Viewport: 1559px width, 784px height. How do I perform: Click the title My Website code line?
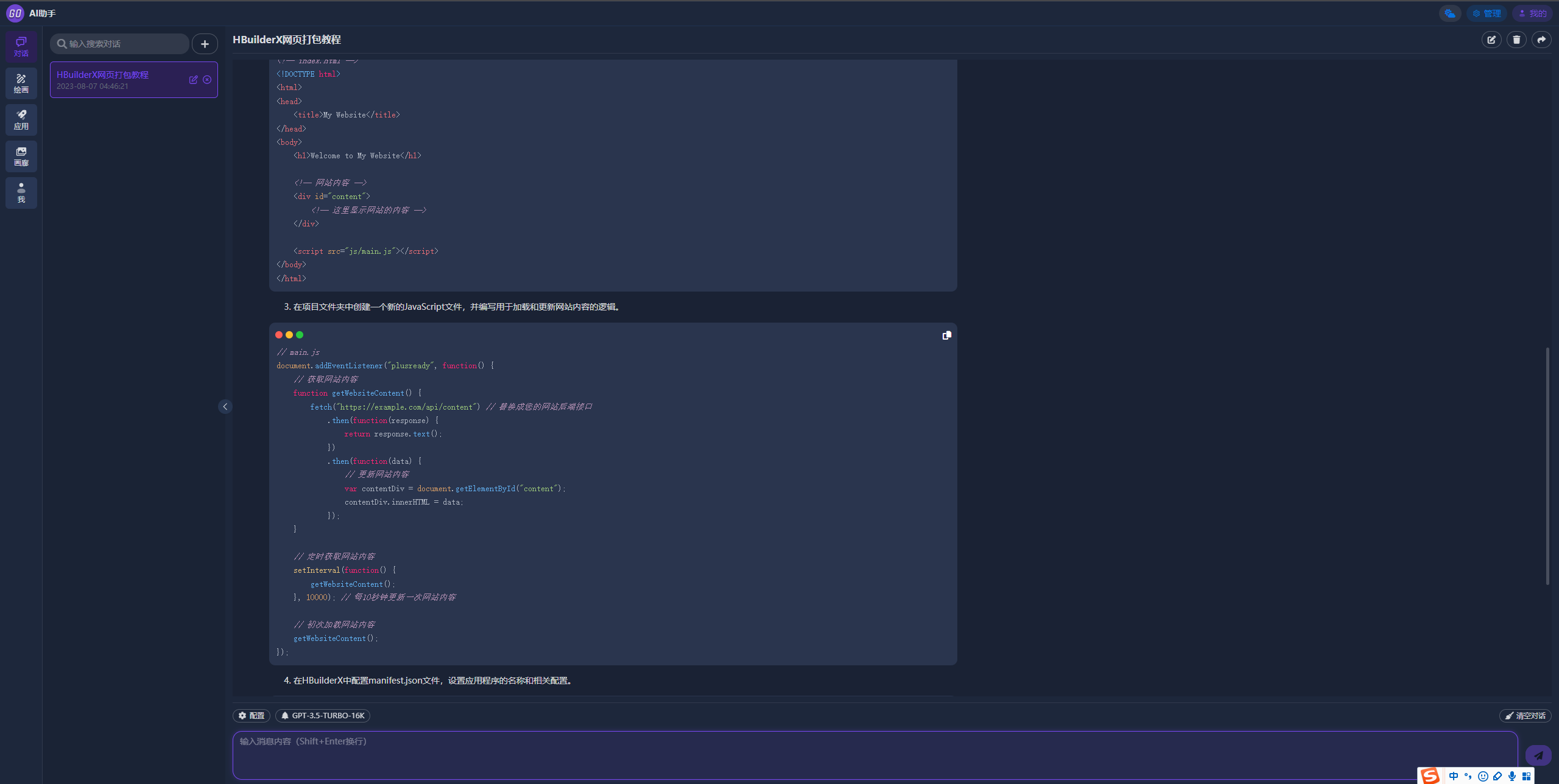[x=347, y=115]
